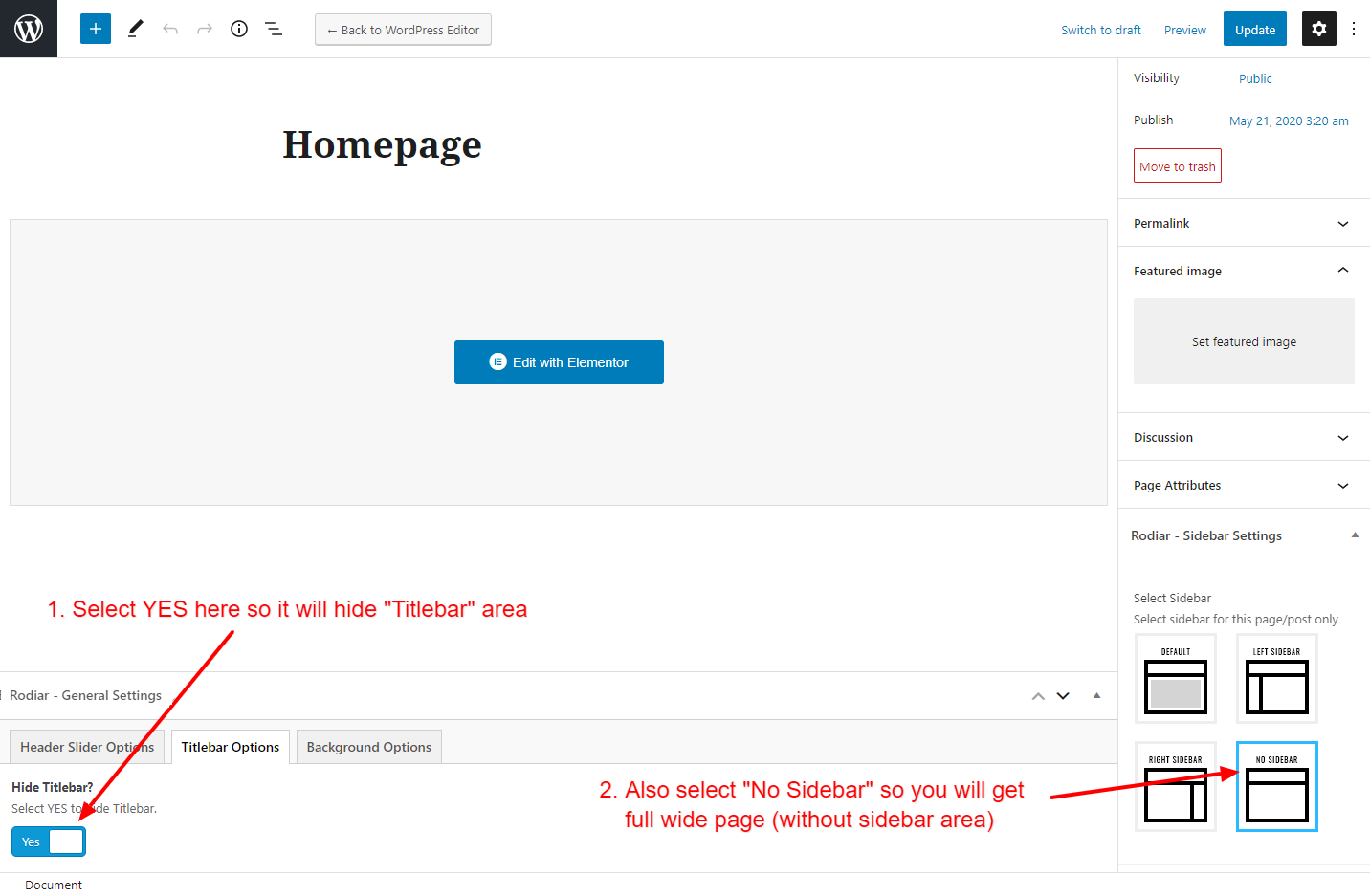
Task: Click the Edit with Elementor button
Action: 559,362
